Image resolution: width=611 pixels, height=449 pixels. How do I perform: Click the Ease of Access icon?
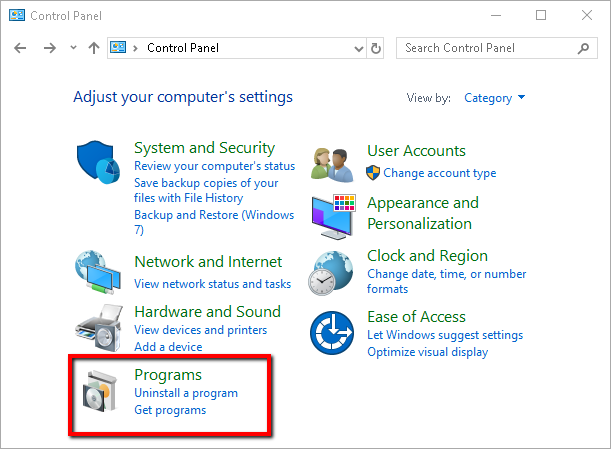pos(333,333)
